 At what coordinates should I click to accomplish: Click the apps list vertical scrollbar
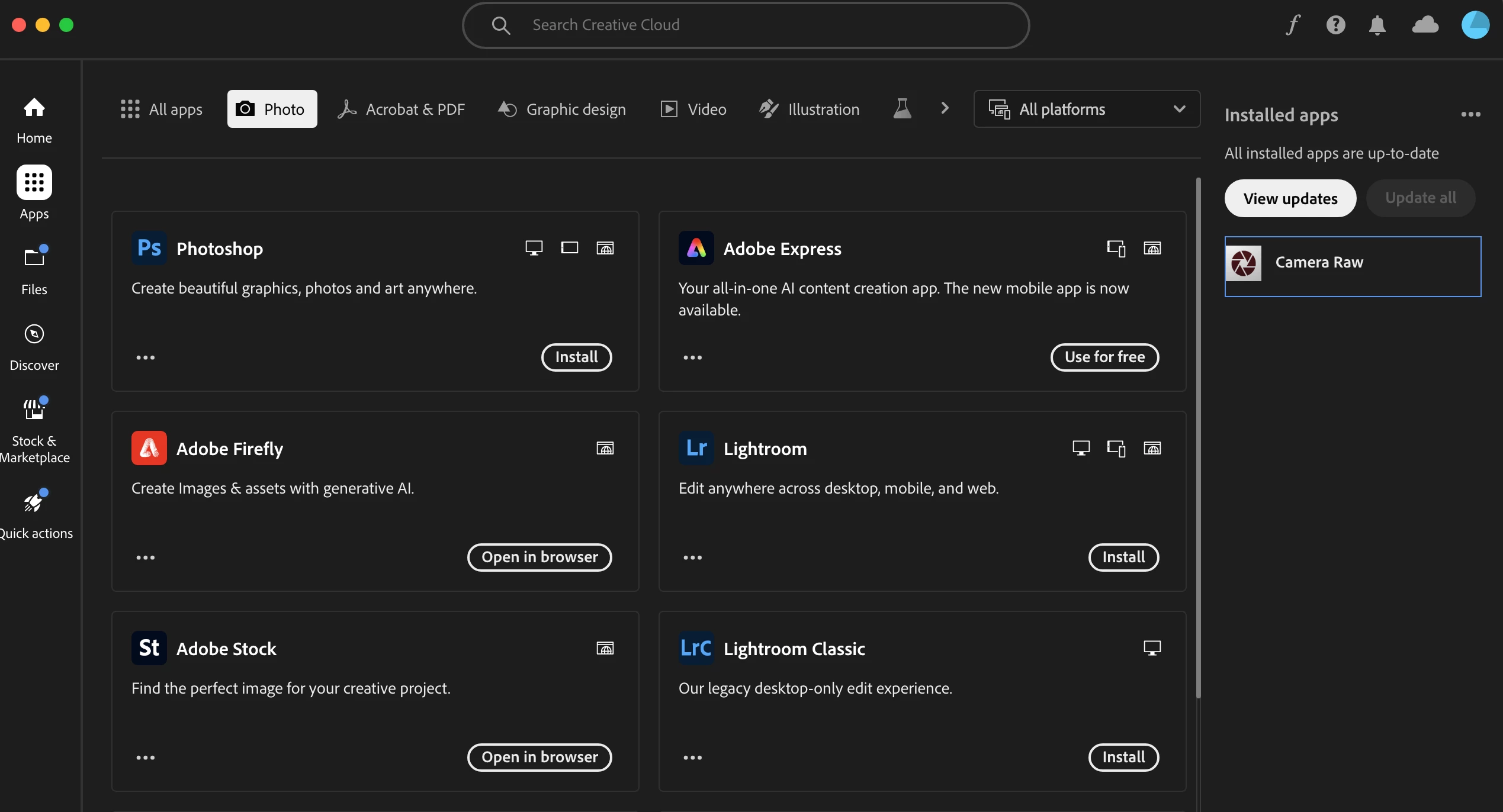1198,438
